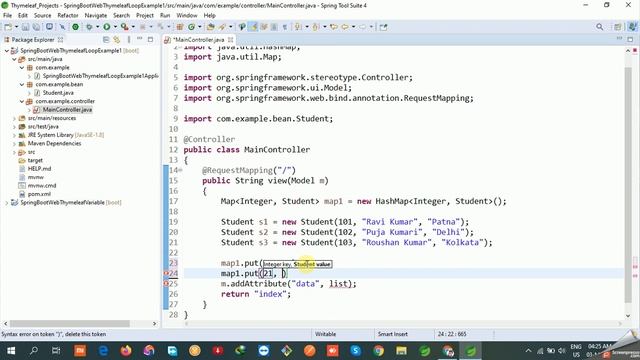Open dropdown beside New Java Class icon
The image size is (640, 360).
(x=200, y=27)
